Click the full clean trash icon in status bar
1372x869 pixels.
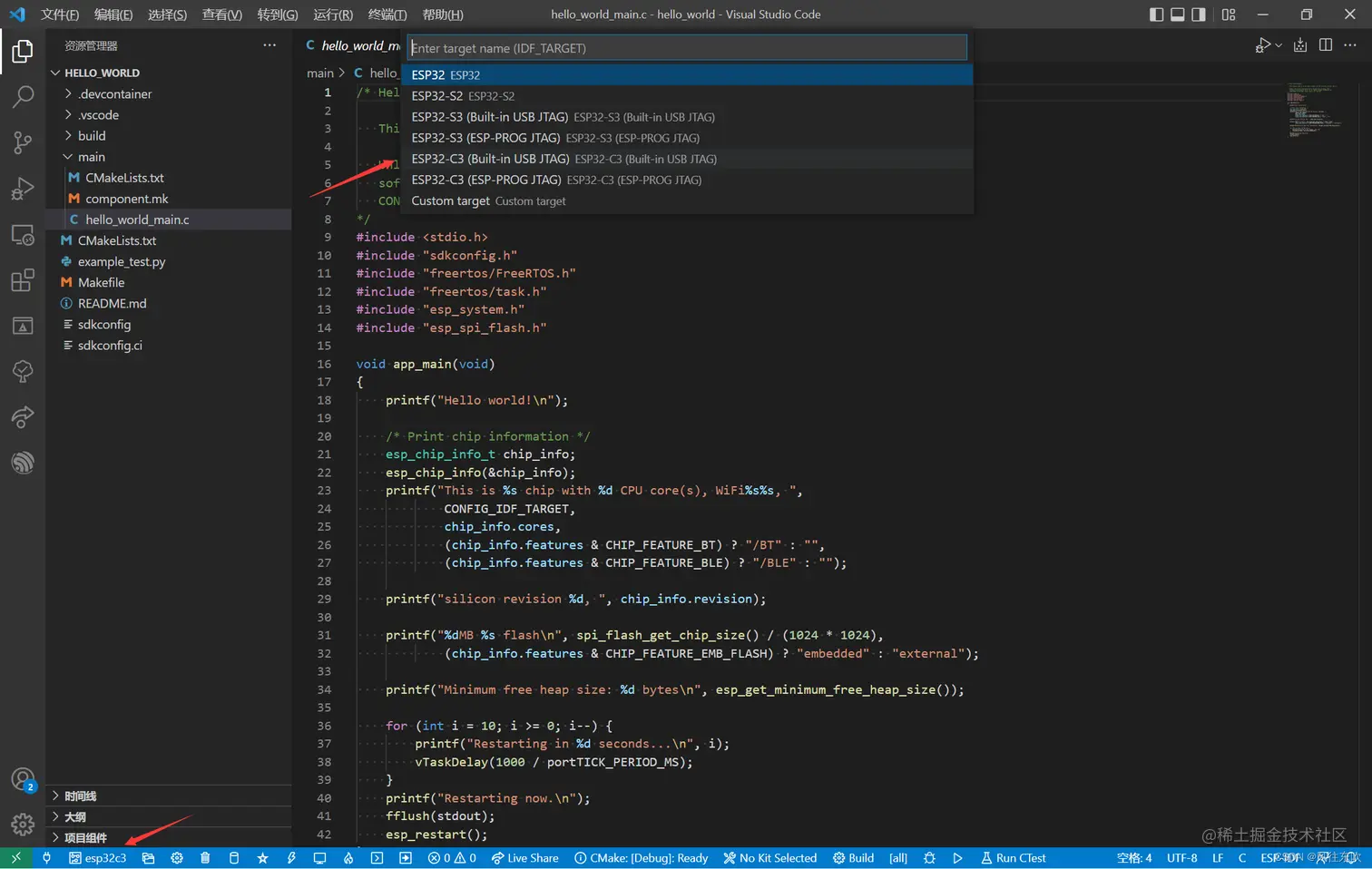click(x=205, y=858)
